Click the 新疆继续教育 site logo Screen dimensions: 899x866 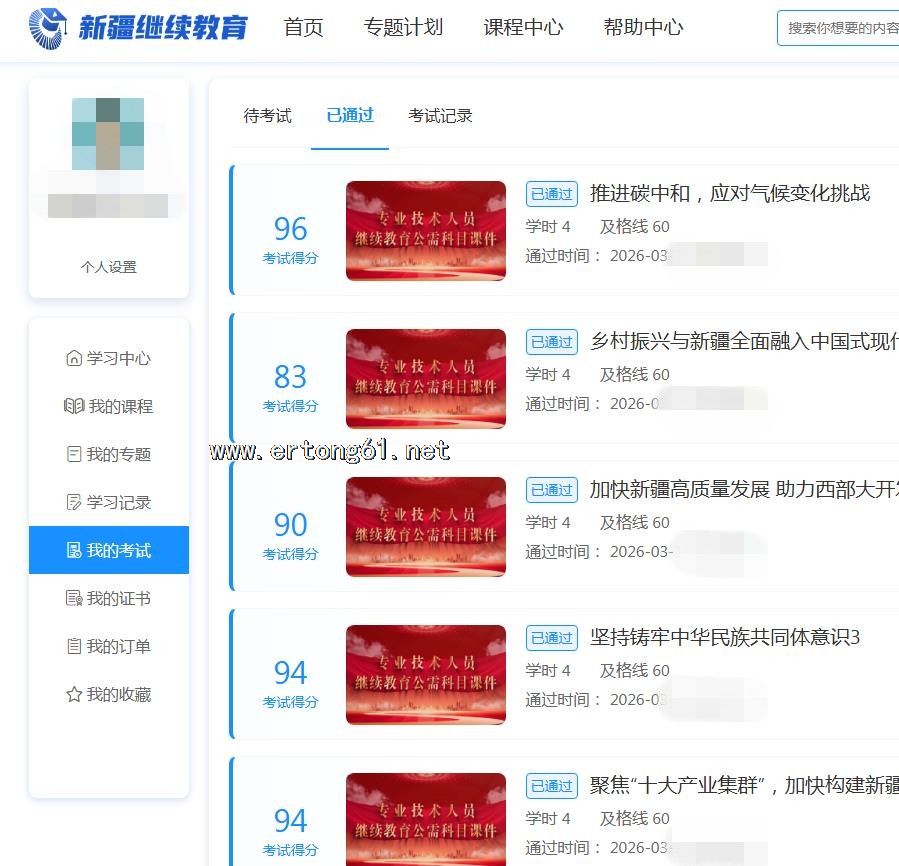(138, 28)
